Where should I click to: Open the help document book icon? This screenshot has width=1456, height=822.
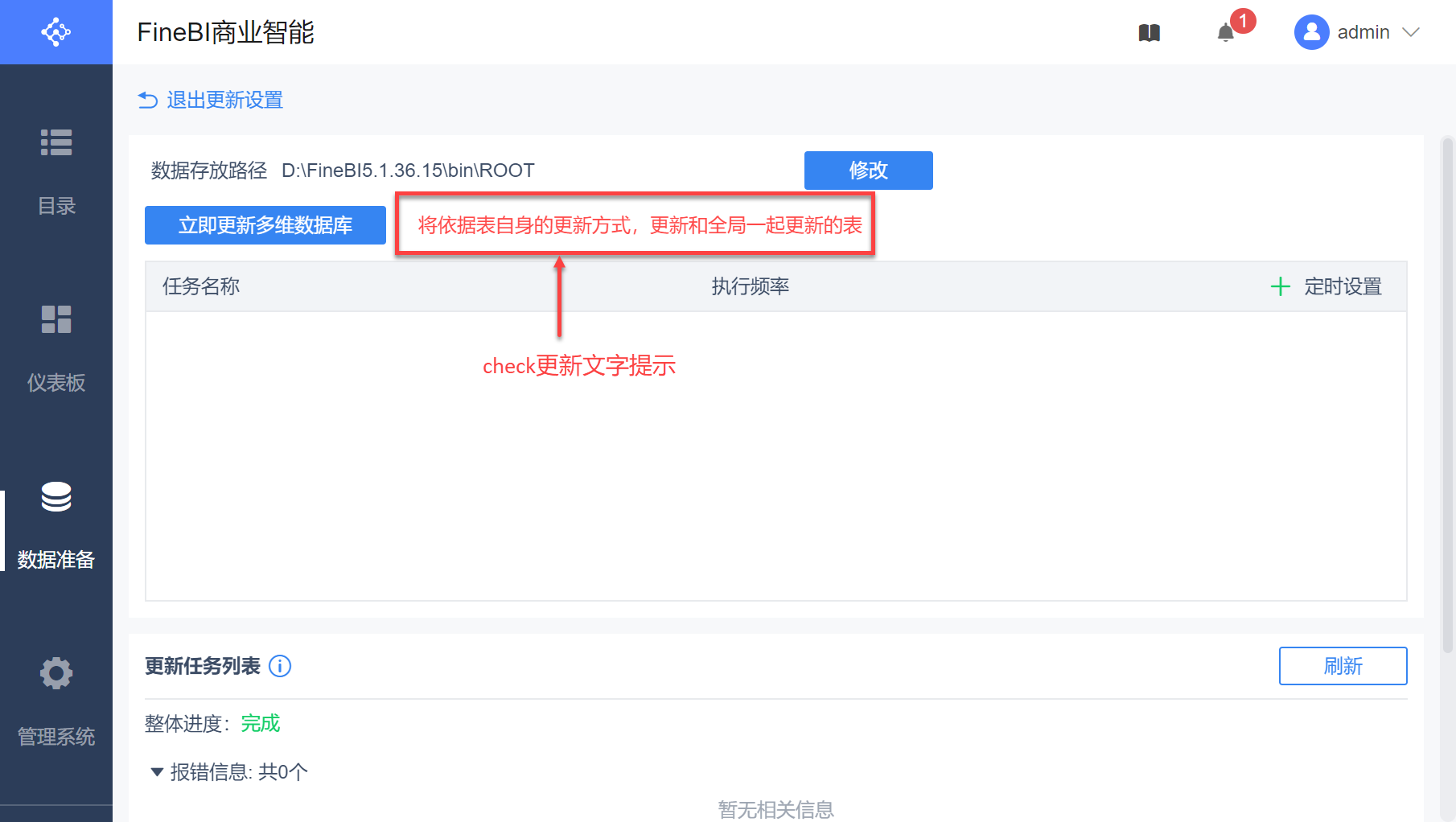(1150, 32)
